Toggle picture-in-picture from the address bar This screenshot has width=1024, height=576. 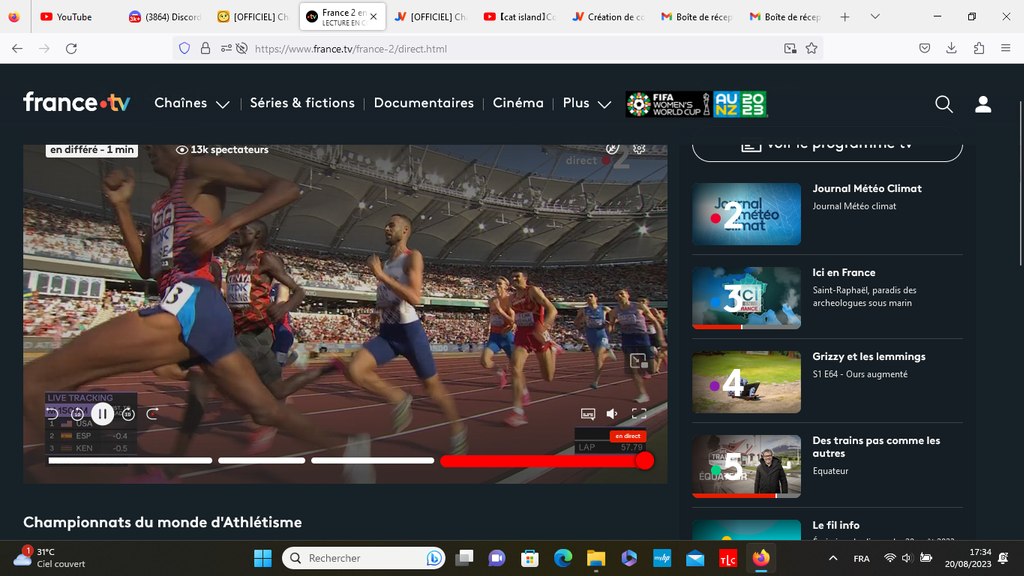pos(790,48)
